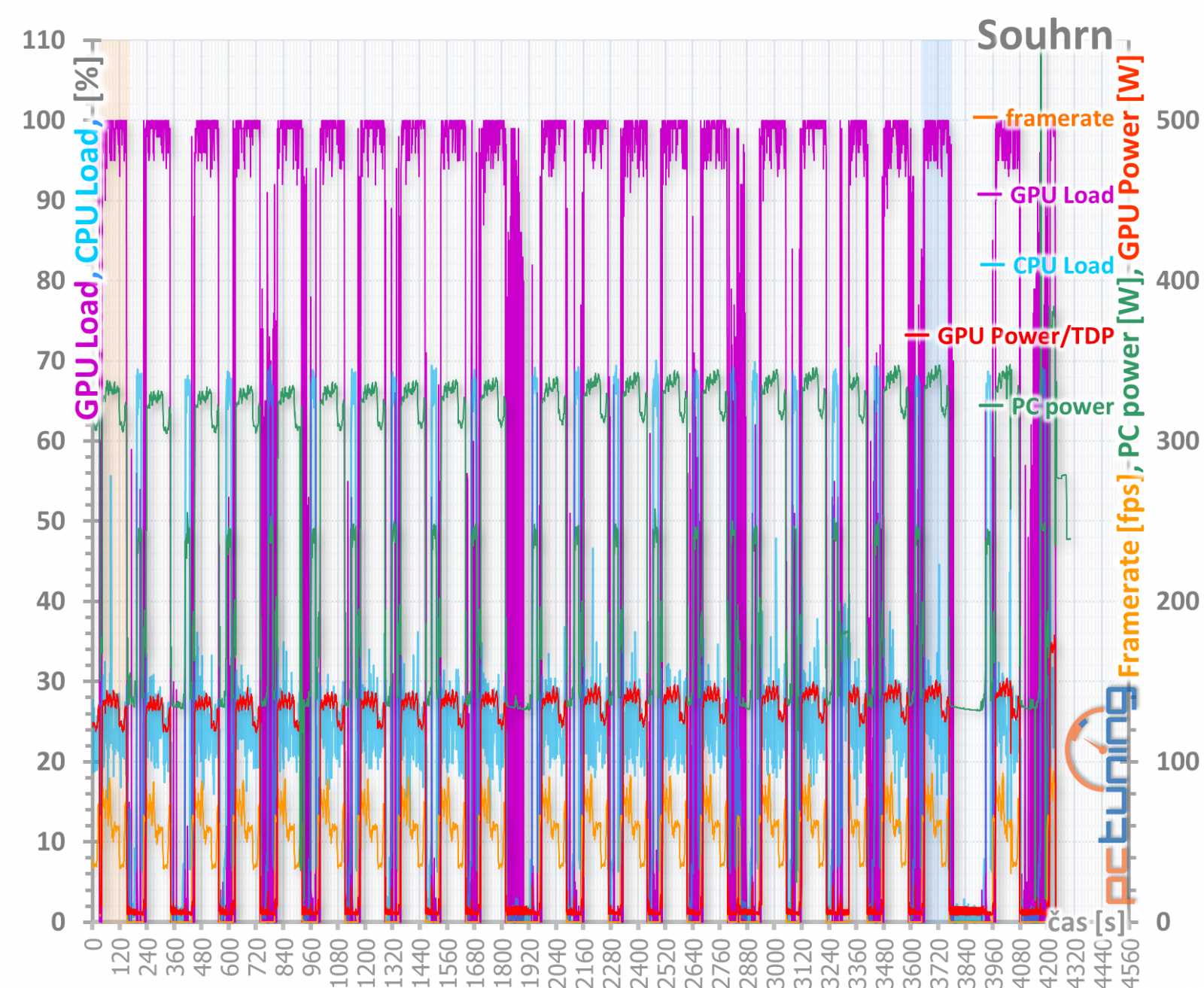Click right axis value "300"

tap(1178, 440)
